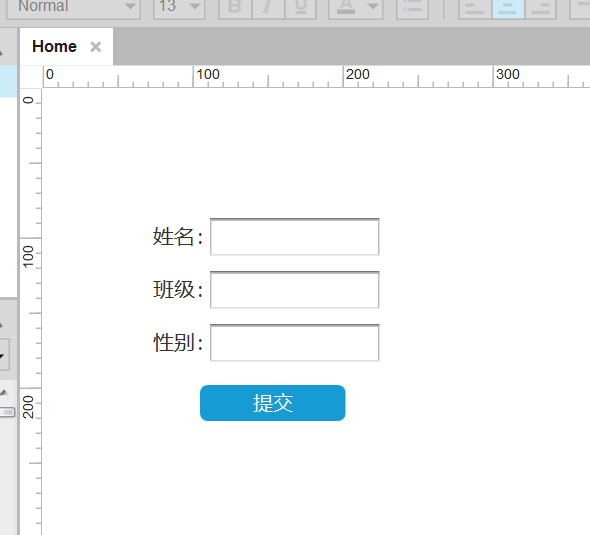Select the center text alignment
The height and width of the screenshot is (535, 590).
click(508, 8)
